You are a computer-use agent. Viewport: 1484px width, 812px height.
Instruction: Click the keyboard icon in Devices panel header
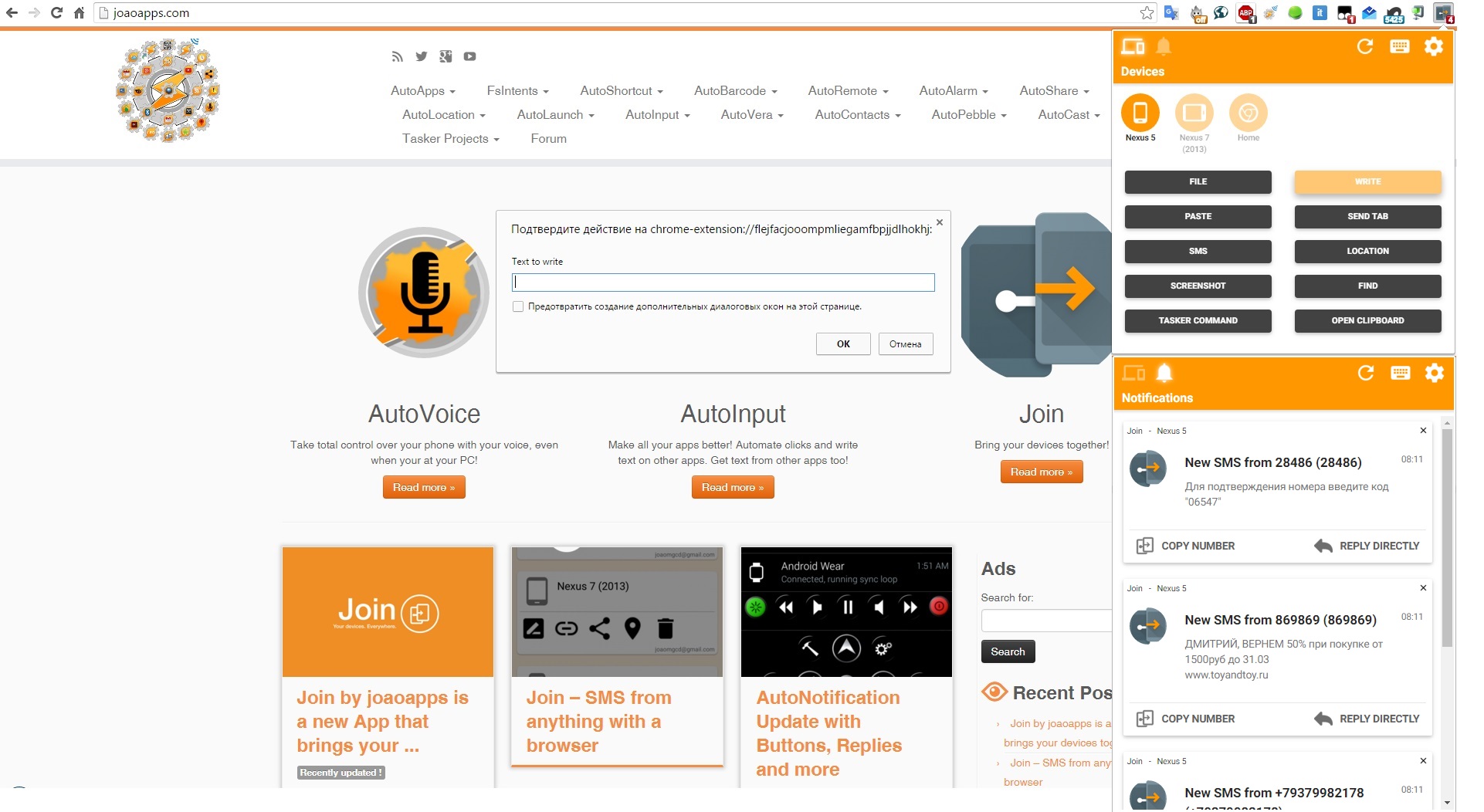(x=1399, y=46)
